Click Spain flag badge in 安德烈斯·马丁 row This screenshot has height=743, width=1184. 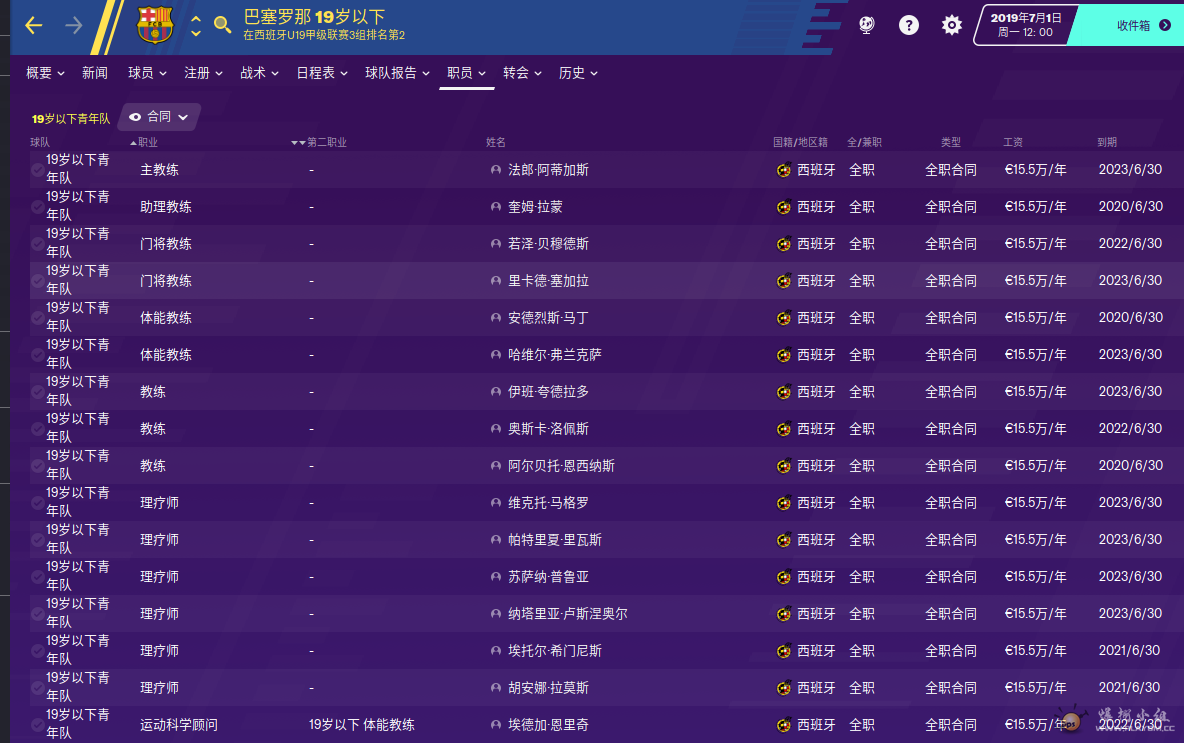(784, 318)
